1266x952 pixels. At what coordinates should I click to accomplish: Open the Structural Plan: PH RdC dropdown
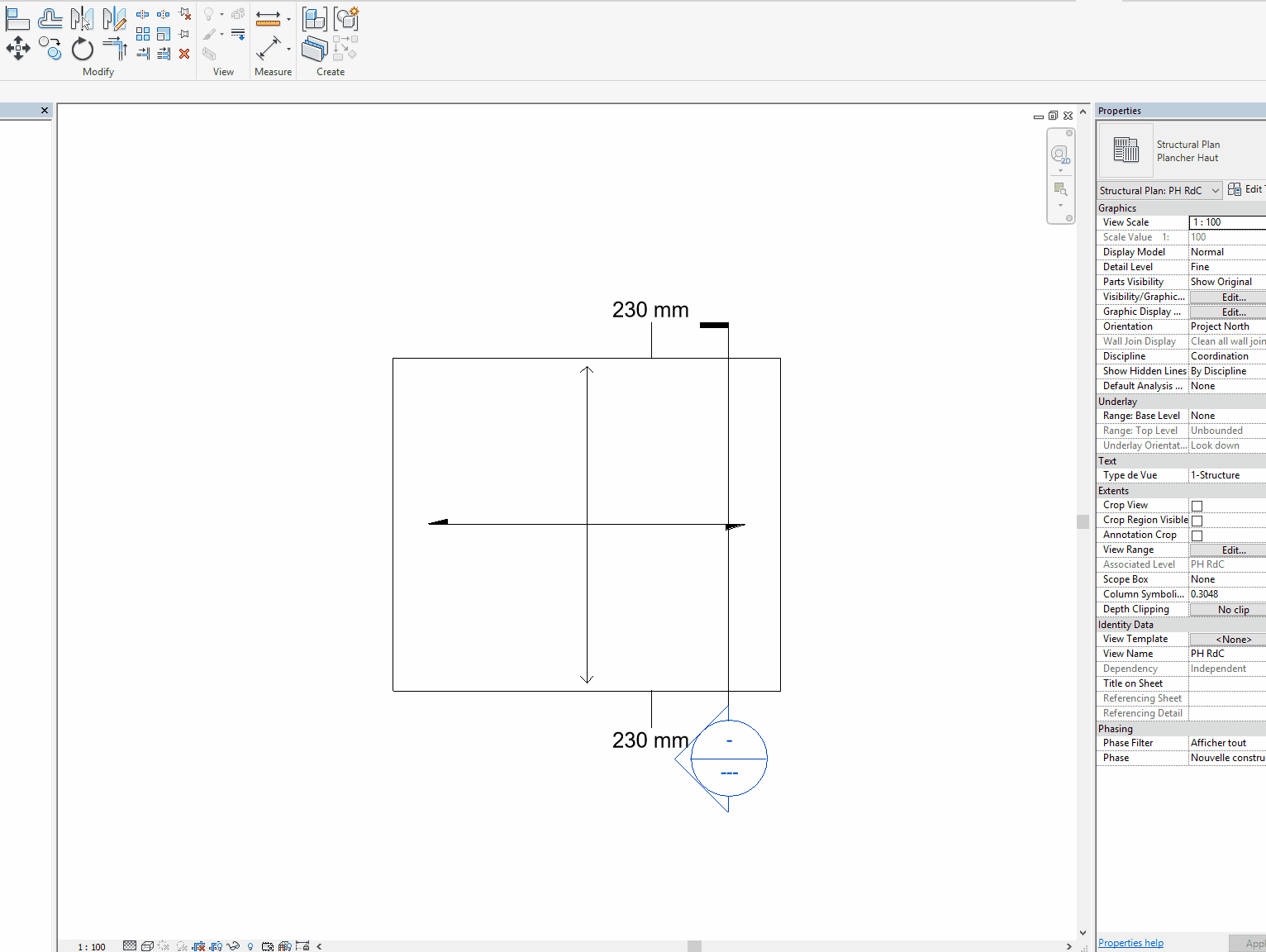coord(1159,191)
